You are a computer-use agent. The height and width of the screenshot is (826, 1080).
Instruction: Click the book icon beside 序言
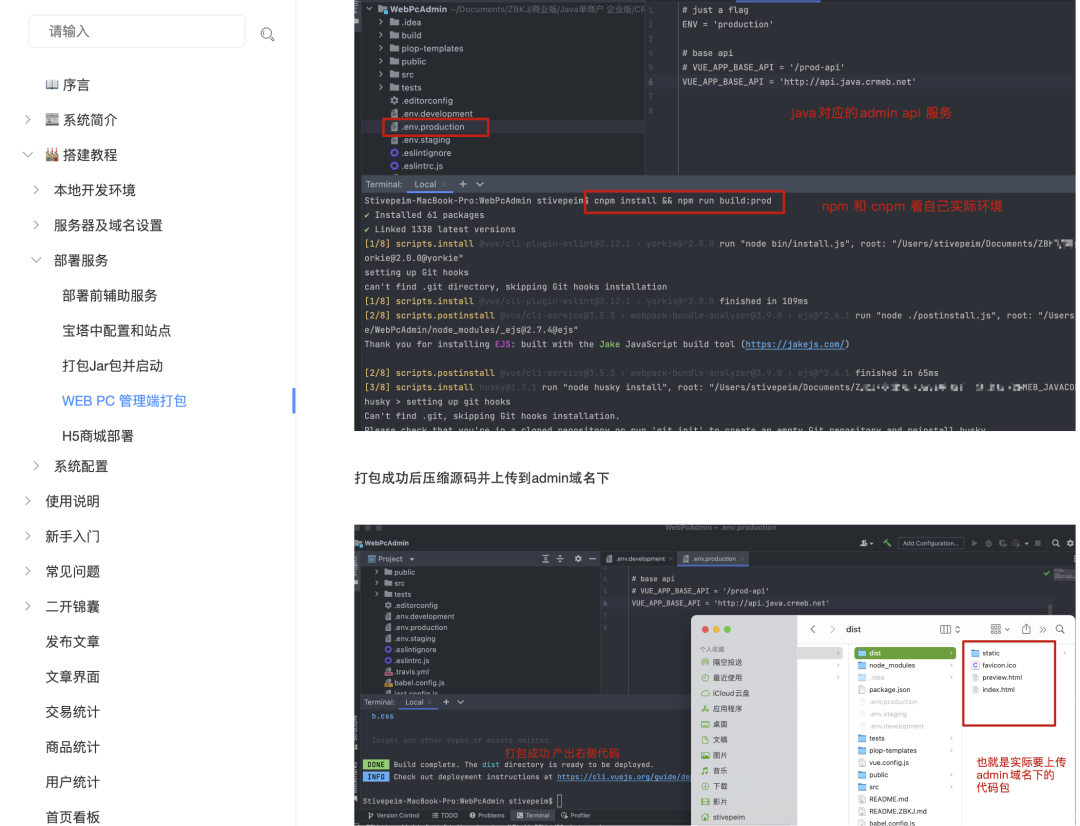click(x=52, y=85)
